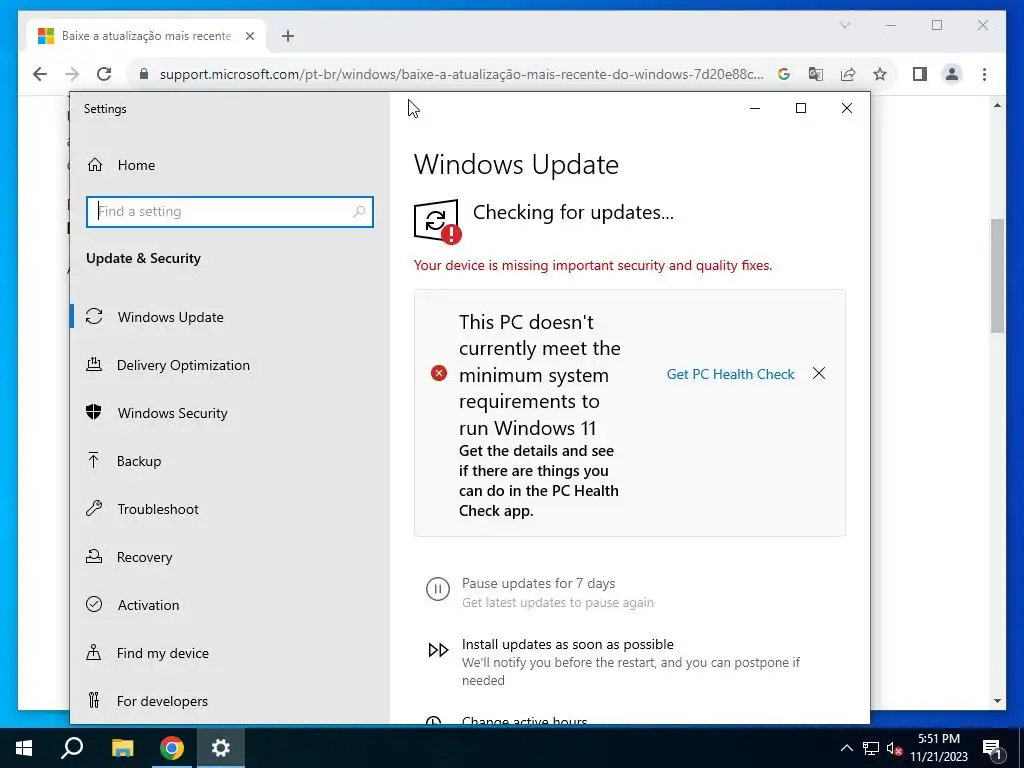Image resolution: width=1024 pixels, height=768 pixels.
Task: Click the Windows Security shield icon
Action: pyautogui.click(x=94, y=411)
